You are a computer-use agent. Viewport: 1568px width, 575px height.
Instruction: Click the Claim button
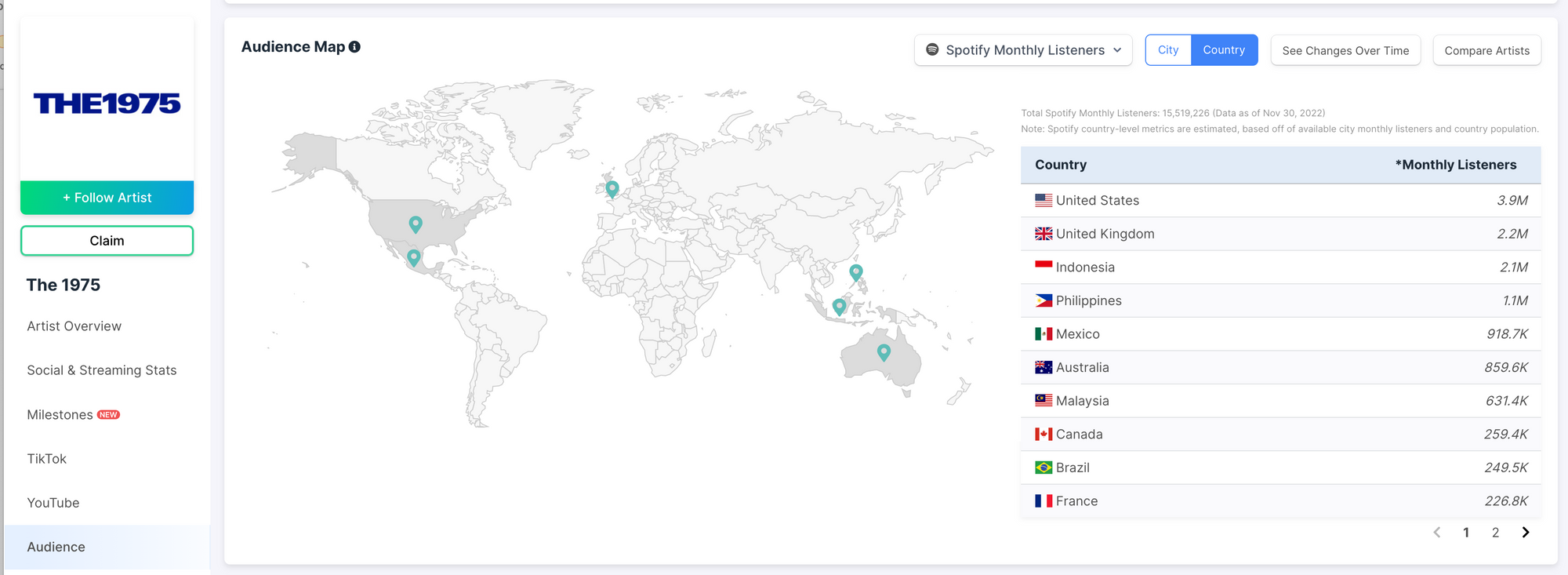[x=107, y=241]
